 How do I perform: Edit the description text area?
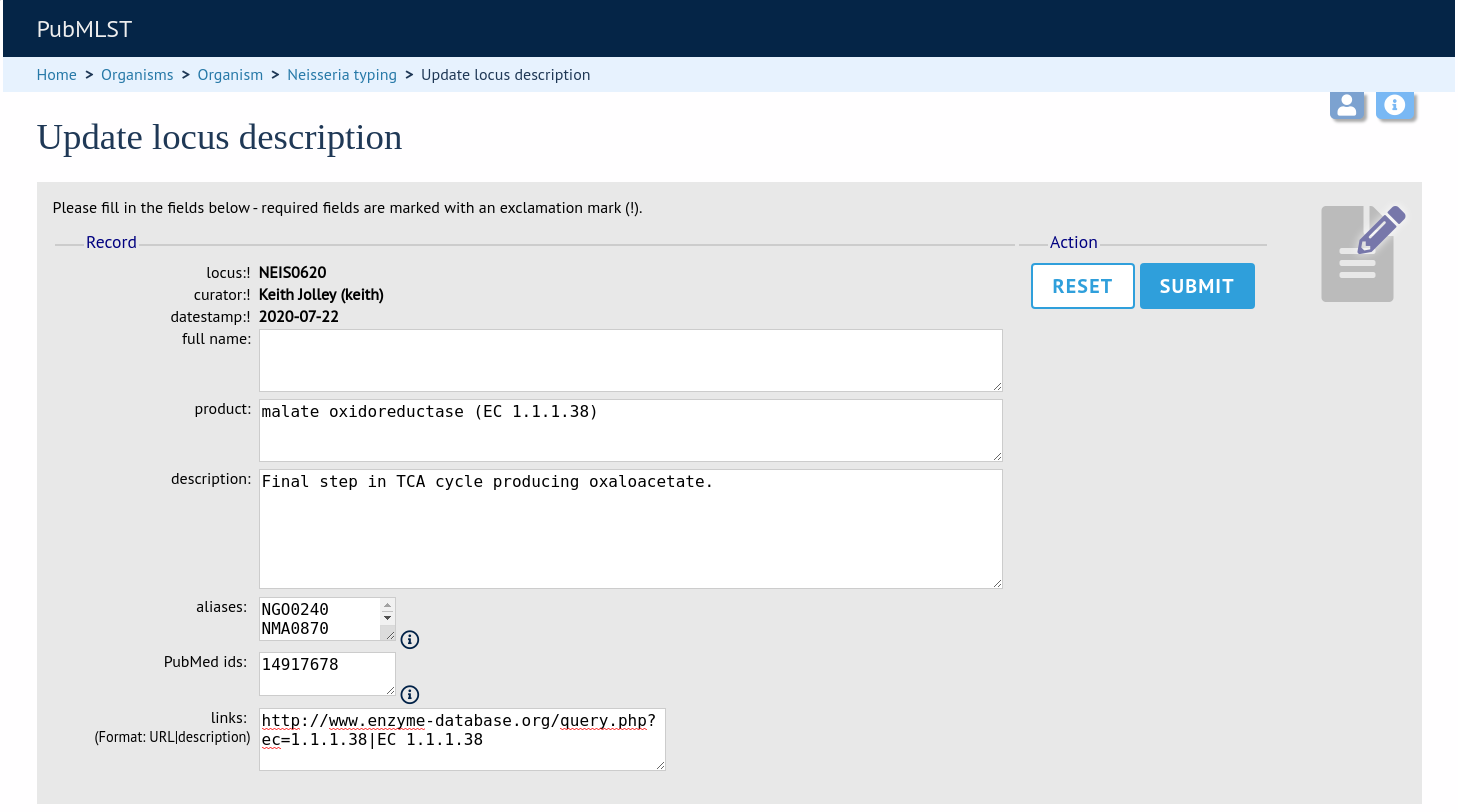click(x=631, y=529)
